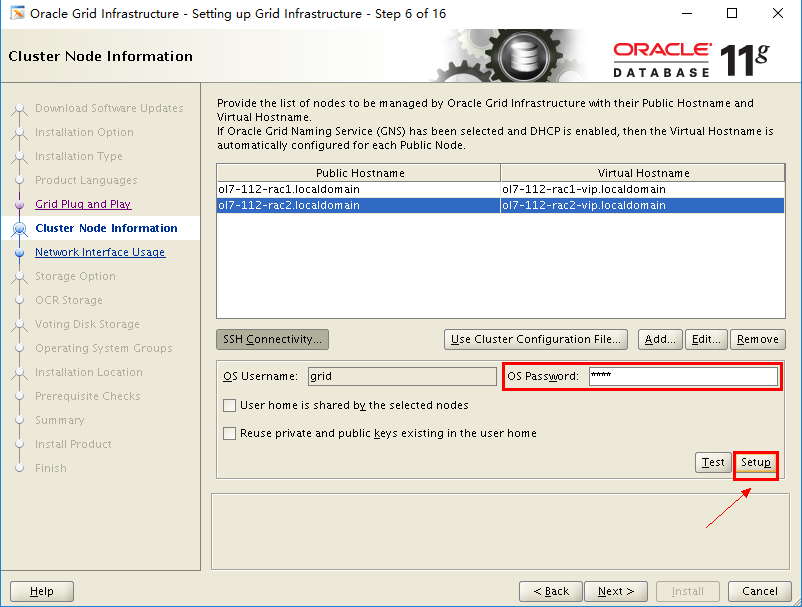Click the Cluster Node Information step bullet
The image size is (802, 607).
[x=19, y=229]
